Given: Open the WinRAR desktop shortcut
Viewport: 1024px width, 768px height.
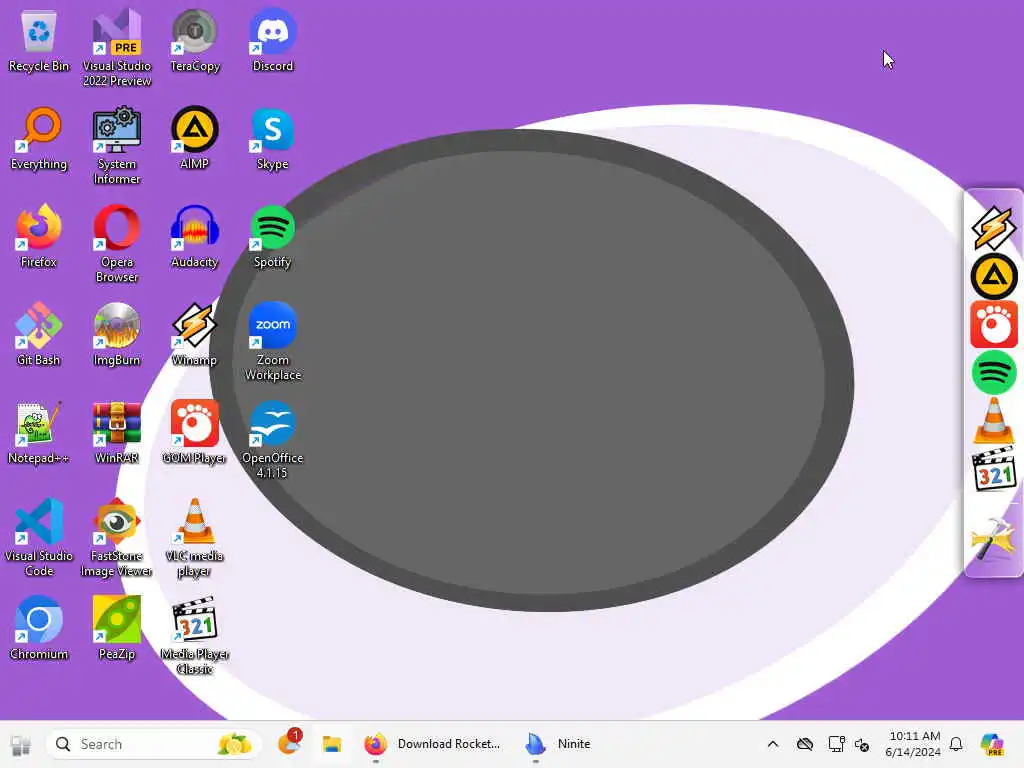Looking at the screenshot, I should [x=117, y=432].
